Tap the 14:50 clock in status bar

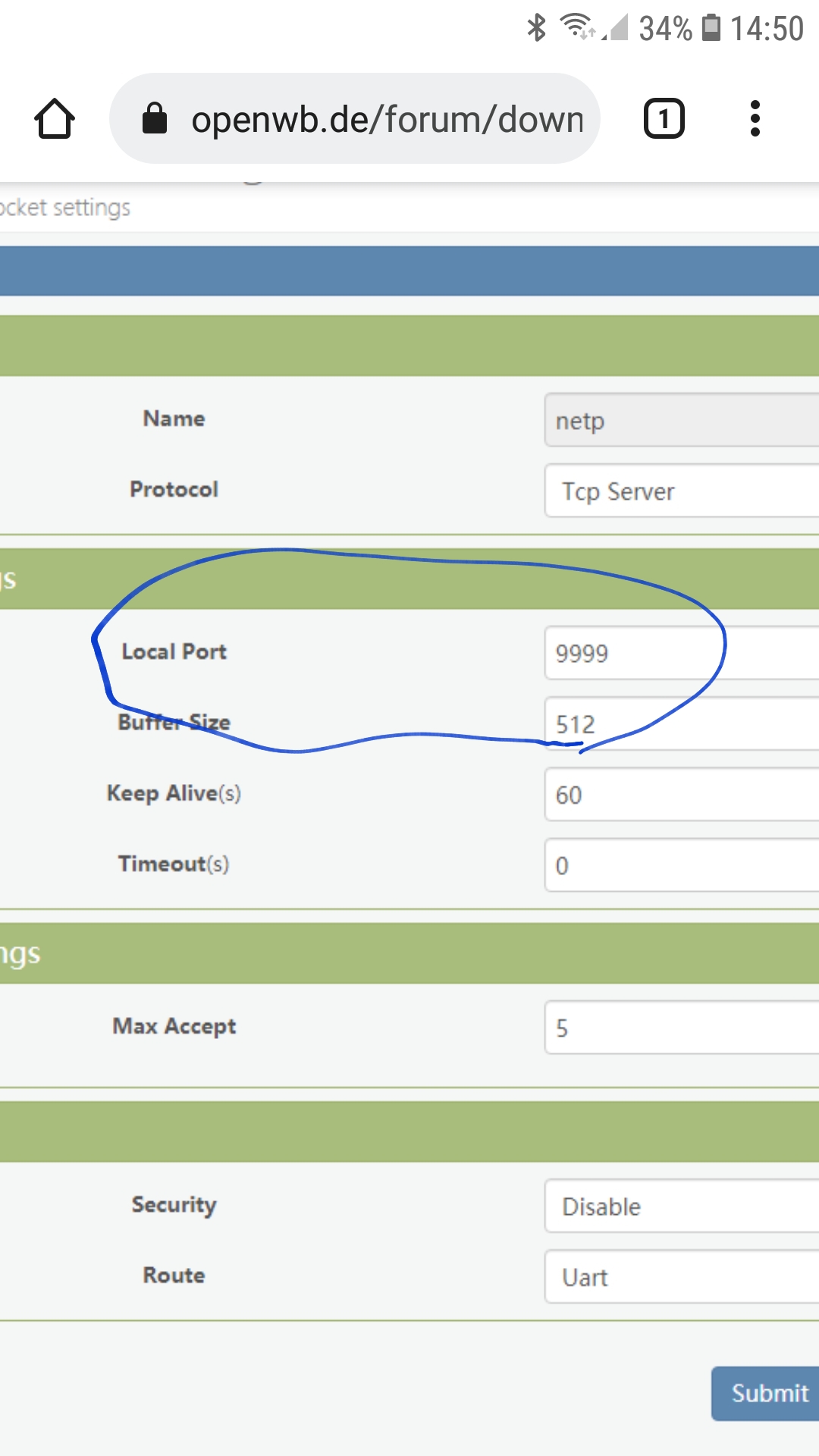point(767,29)
